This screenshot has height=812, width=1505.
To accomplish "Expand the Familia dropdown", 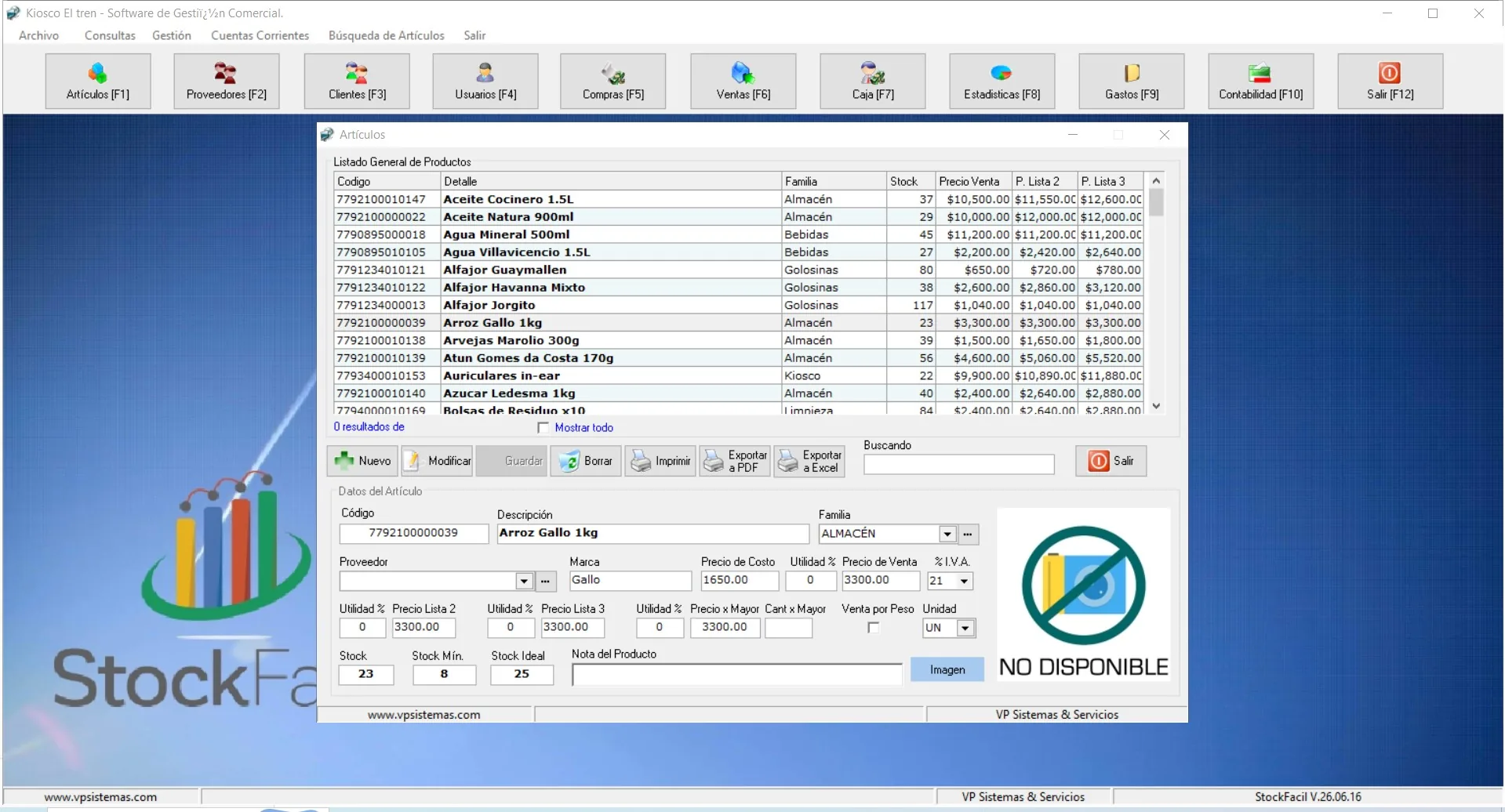I will [x=947, y=534].
